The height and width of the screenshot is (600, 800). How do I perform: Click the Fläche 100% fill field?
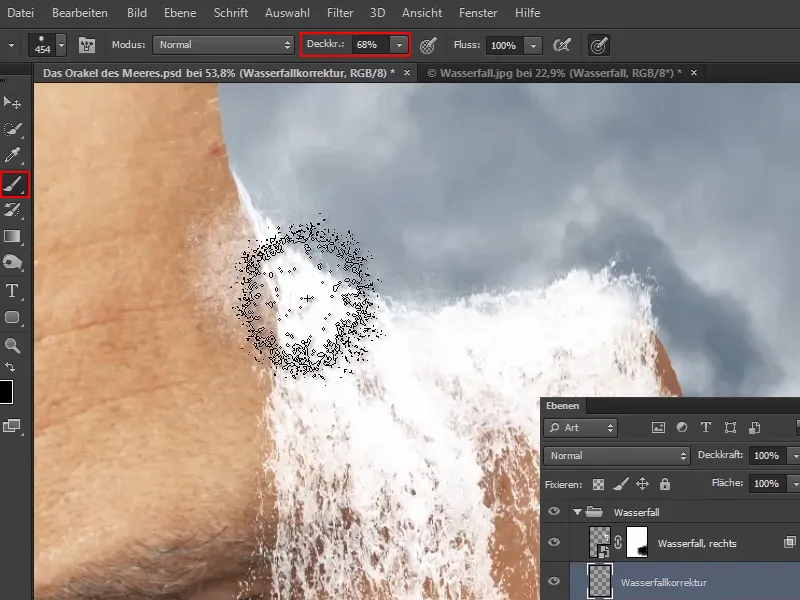[767, 483]
